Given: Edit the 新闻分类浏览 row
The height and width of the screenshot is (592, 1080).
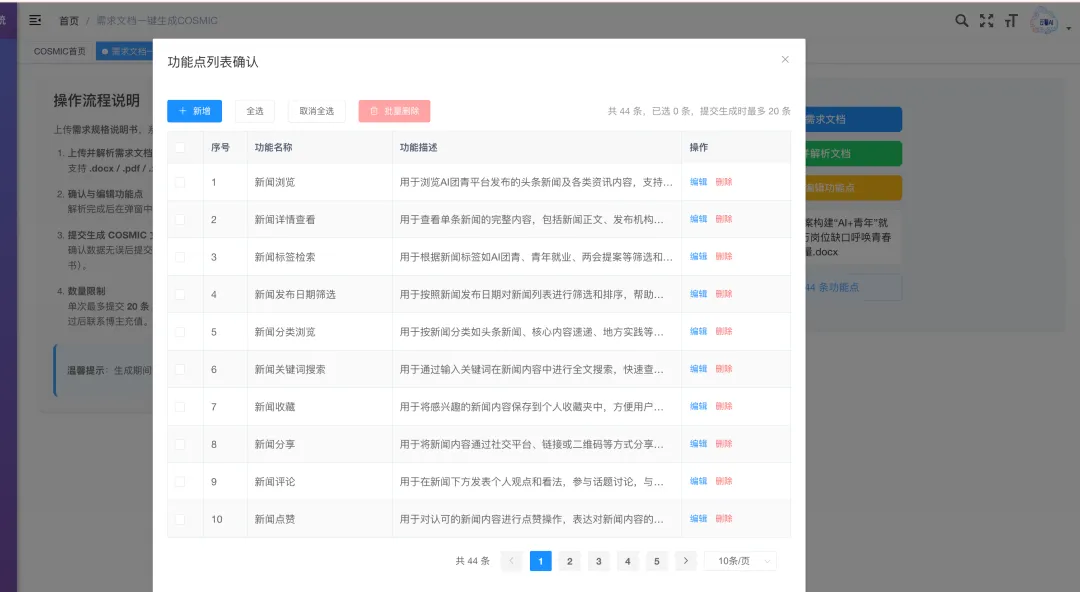Looking at the screenshot, I should click(x=698, y=331).
